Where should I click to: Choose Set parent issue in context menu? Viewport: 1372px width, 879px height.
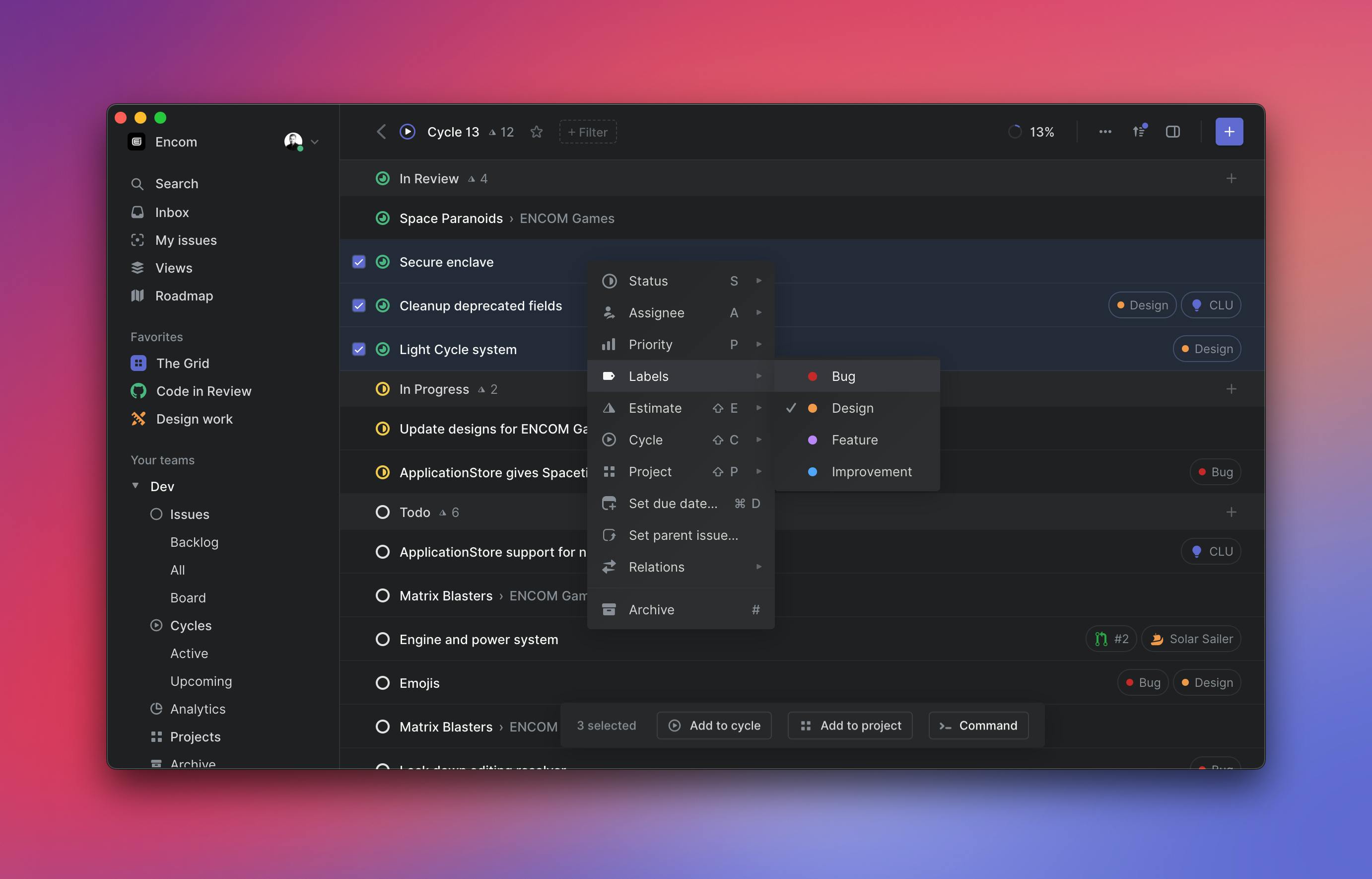click(681, 535)
